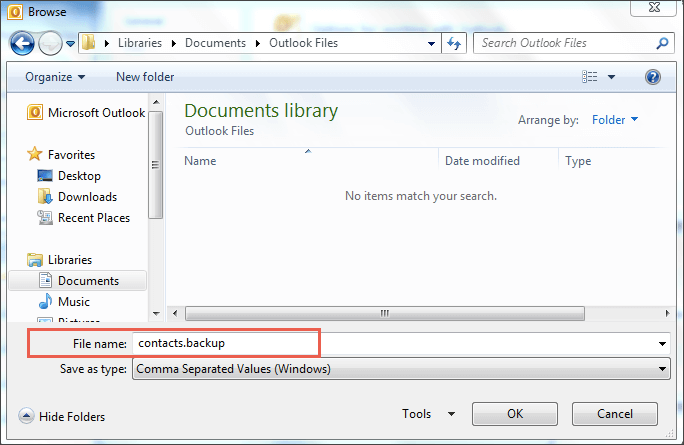684x445 pixels.
Task: Open the Save as type combo box
Action: (x=401, y=369)
